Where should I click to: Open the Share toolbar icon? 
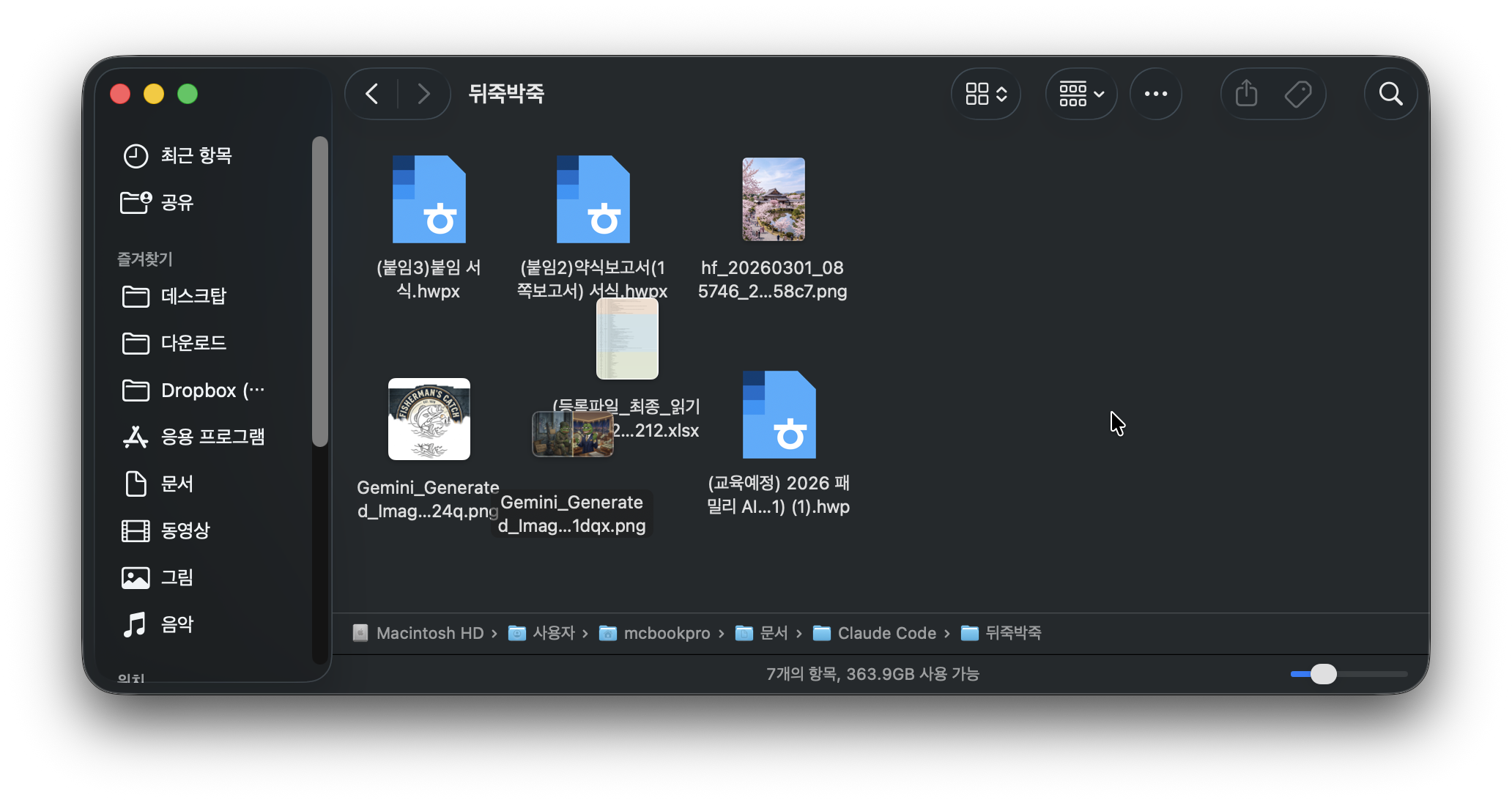point(1246,94)
